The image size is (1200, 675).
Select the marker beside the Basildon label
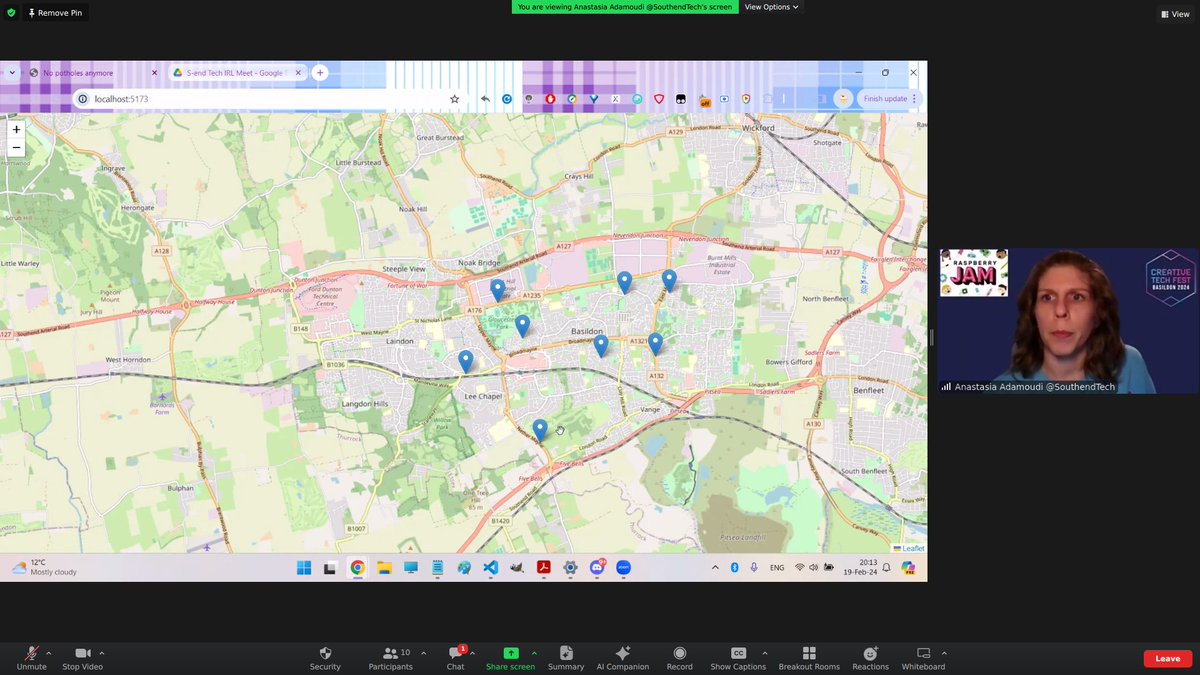pyautogui.click(x=601, y=345)
